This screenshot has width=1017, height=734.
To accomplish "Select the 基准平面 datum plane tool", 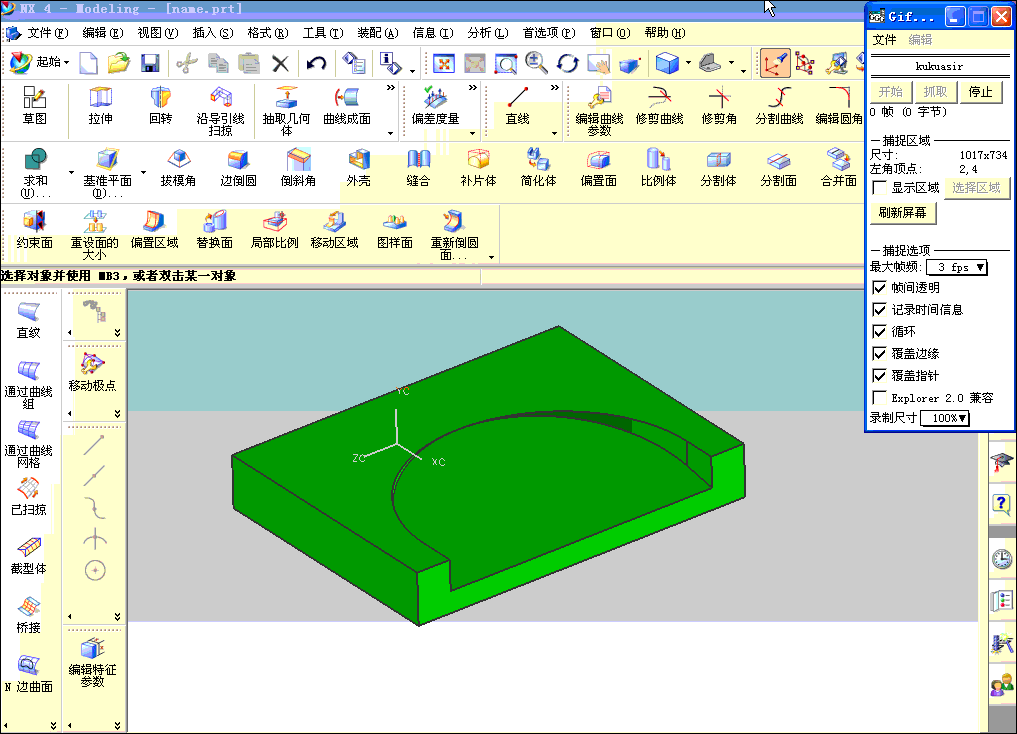I will click(107, 172).
